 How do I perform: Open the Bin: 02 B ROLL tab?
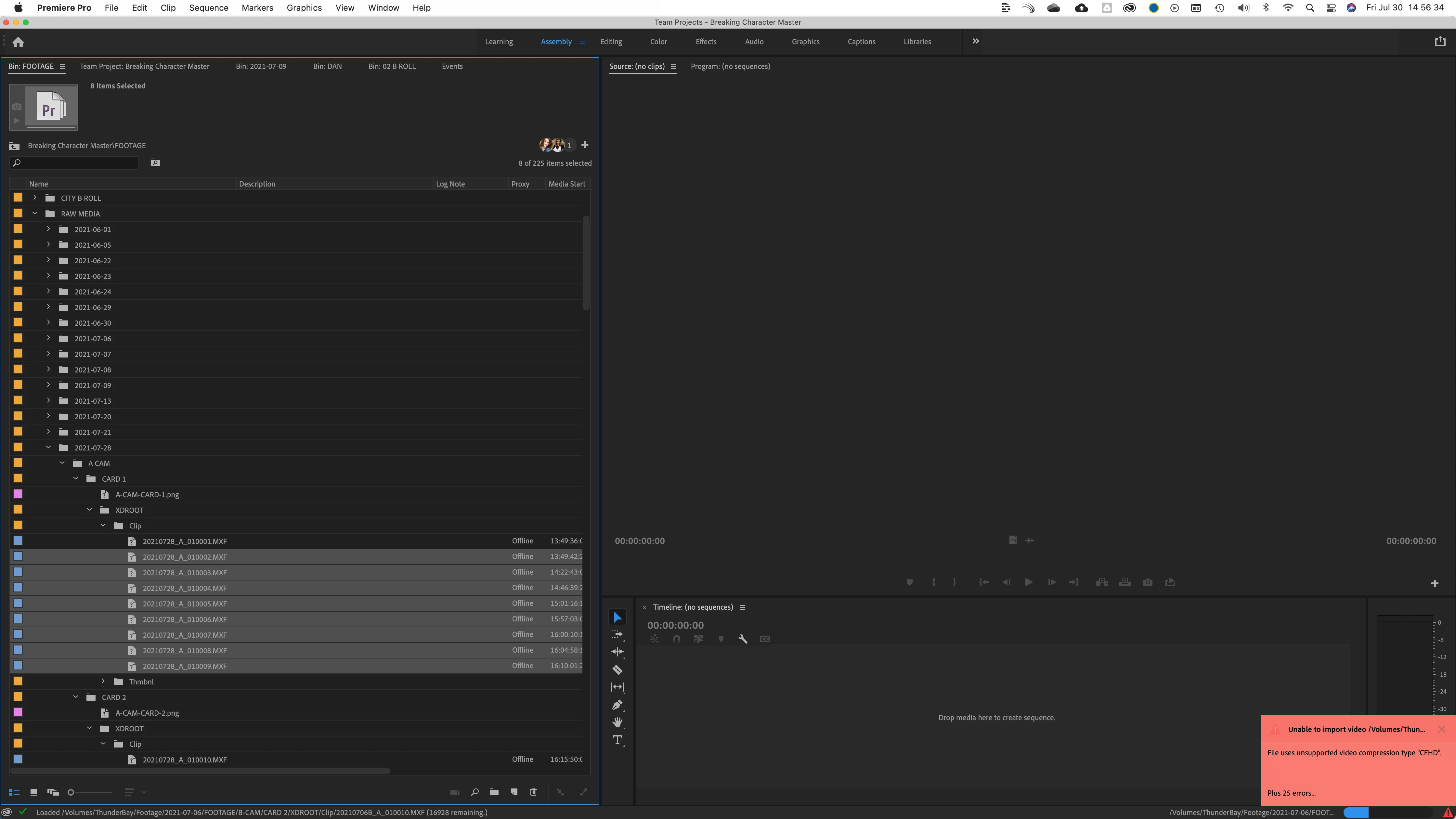click(x=392, y=66)
